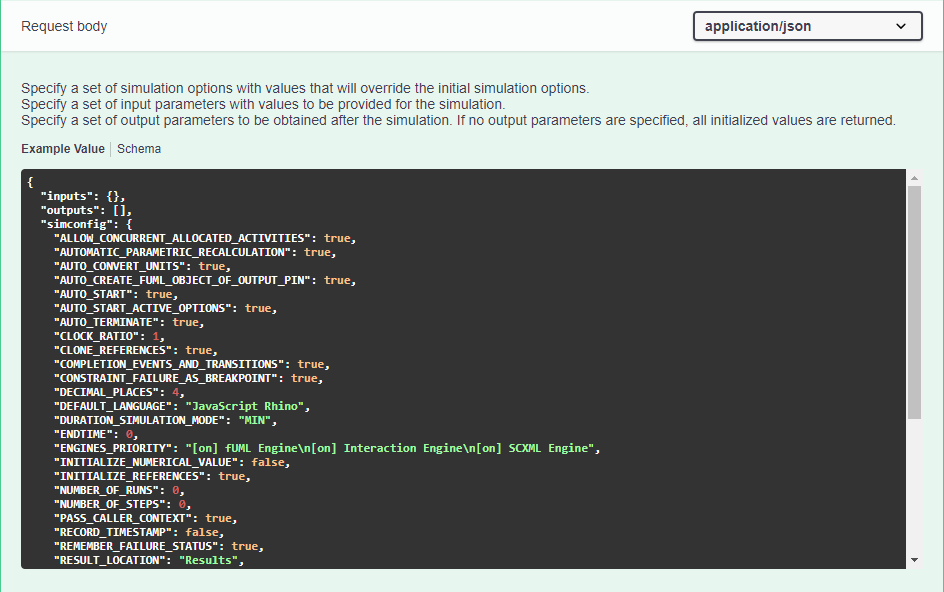This screenshot has height=592, width=944.
Task: Click the "Results" RESULT_LOCATION value
Action: [x=209, y=561]
